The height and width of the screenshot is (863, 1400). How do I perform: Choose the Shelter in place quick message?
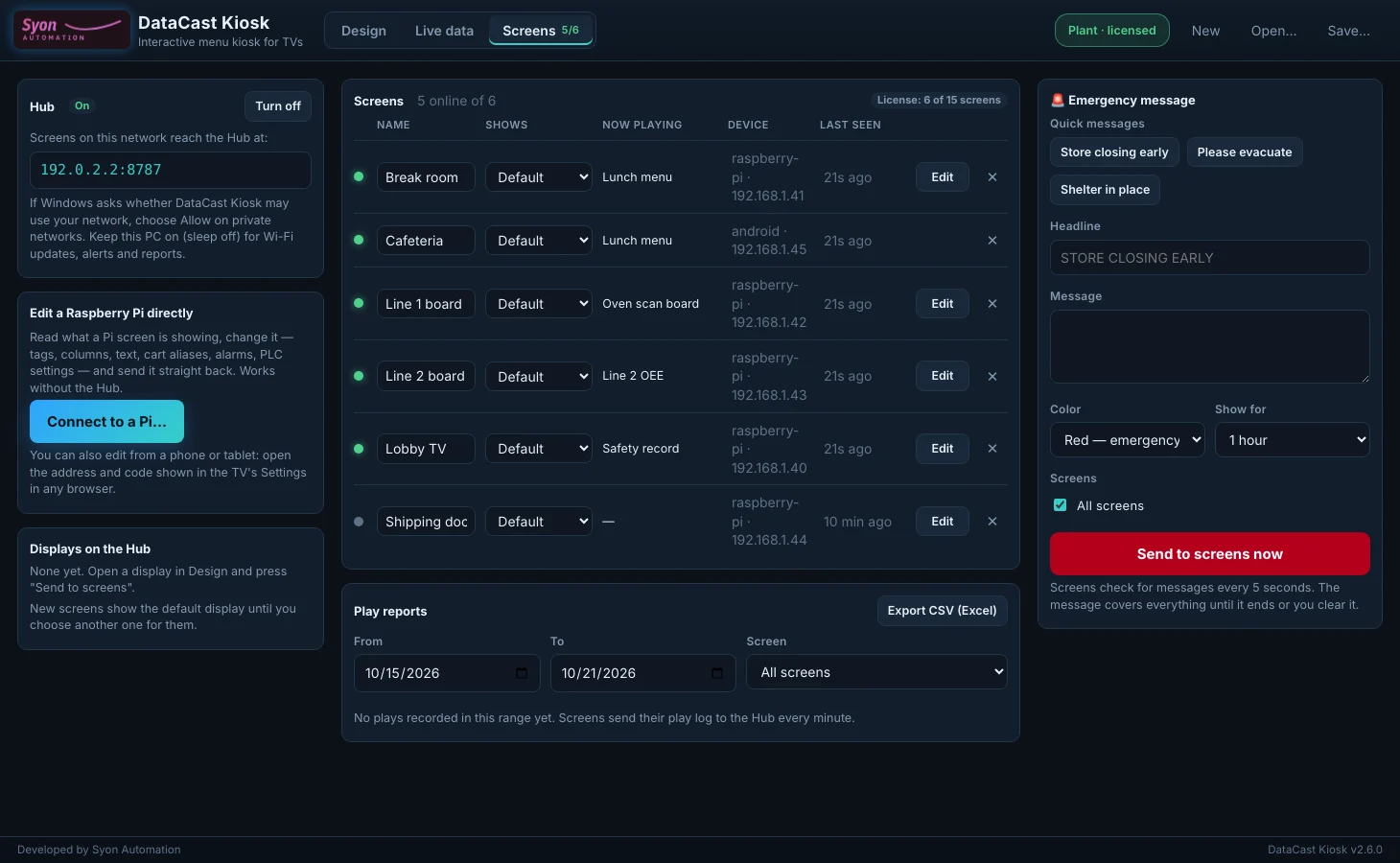click(1106, 190)
